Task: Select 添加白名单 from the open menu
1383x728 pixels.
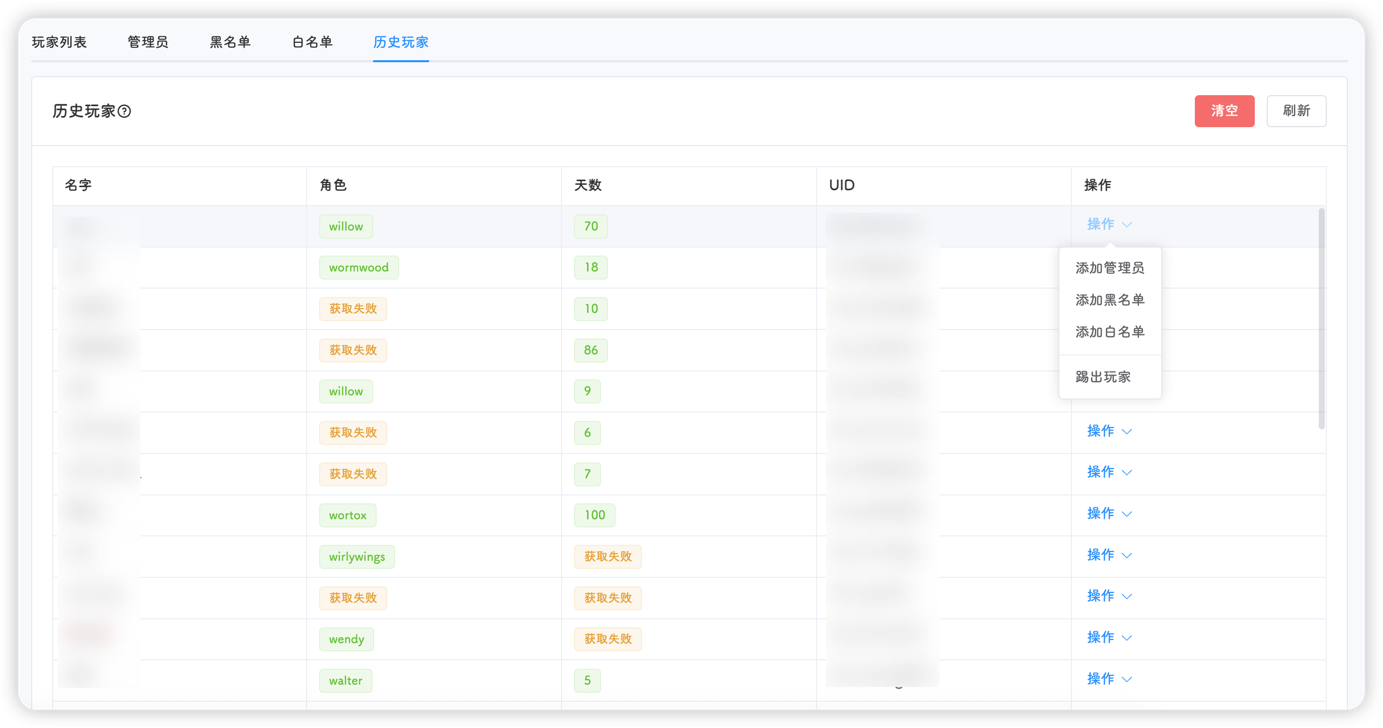Action: click(1110, 331)
